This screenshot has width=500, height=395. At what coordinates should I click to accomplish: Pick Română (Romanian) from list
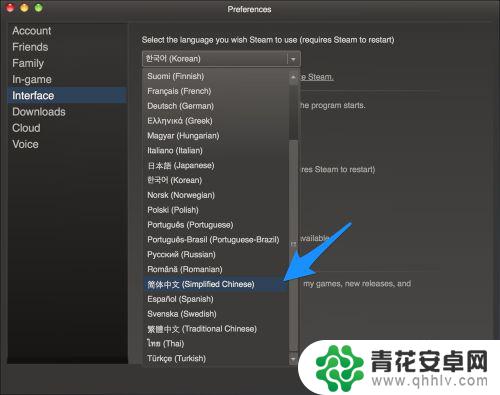pos(216,269)
